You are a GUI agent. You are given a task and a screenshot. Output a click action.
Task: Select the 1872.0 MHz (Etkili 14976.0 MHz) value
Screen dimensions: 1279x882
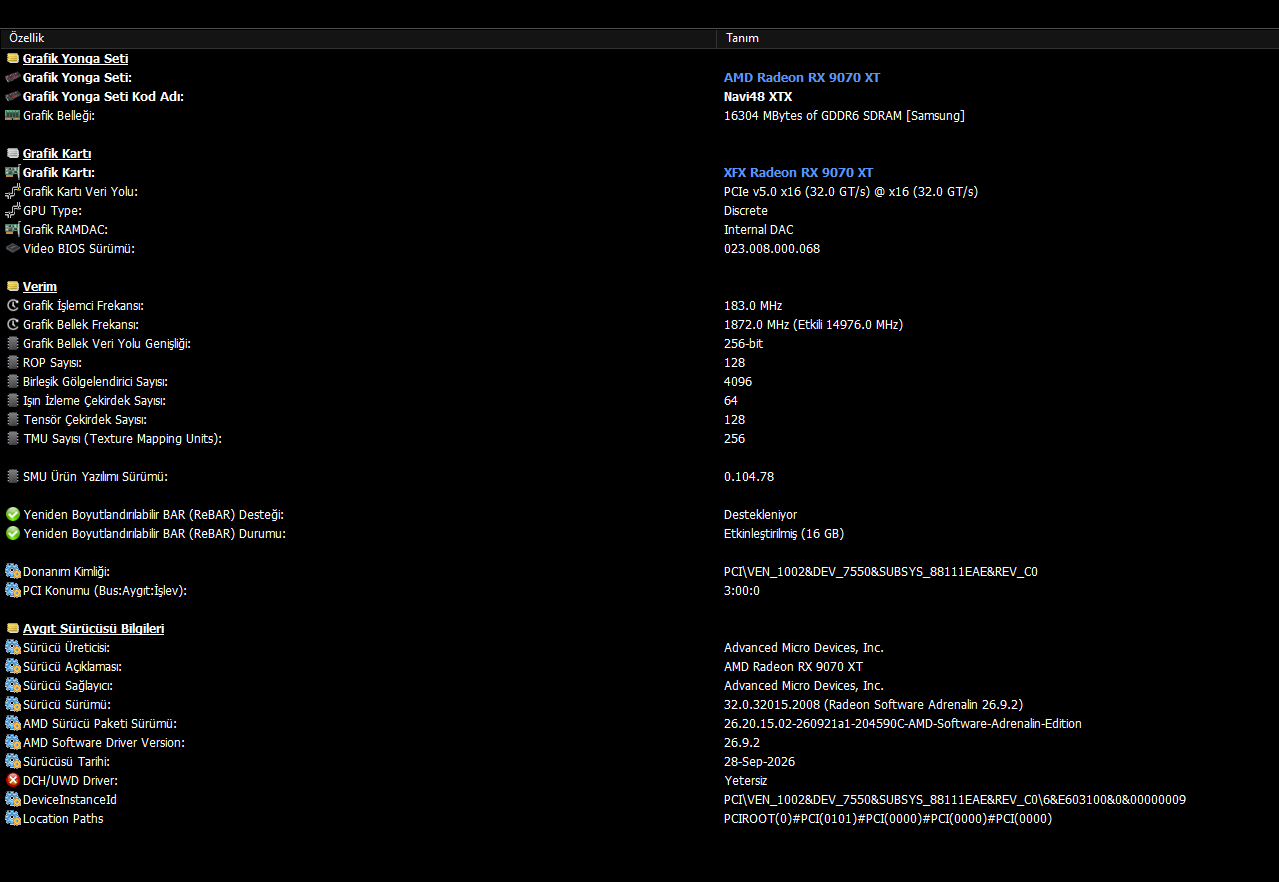[x=814, y=325]
